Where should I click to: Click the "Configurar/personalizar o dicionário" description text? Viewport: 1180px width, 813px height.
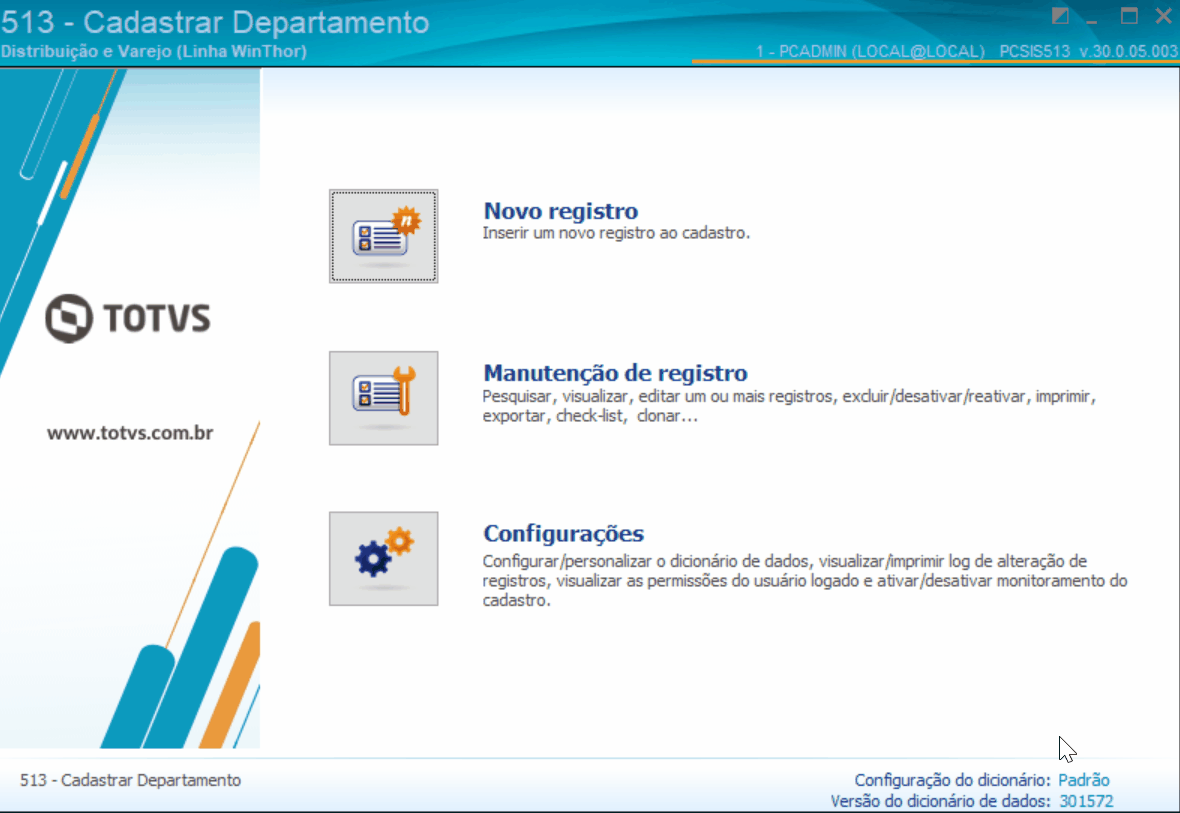click(804, 580)
